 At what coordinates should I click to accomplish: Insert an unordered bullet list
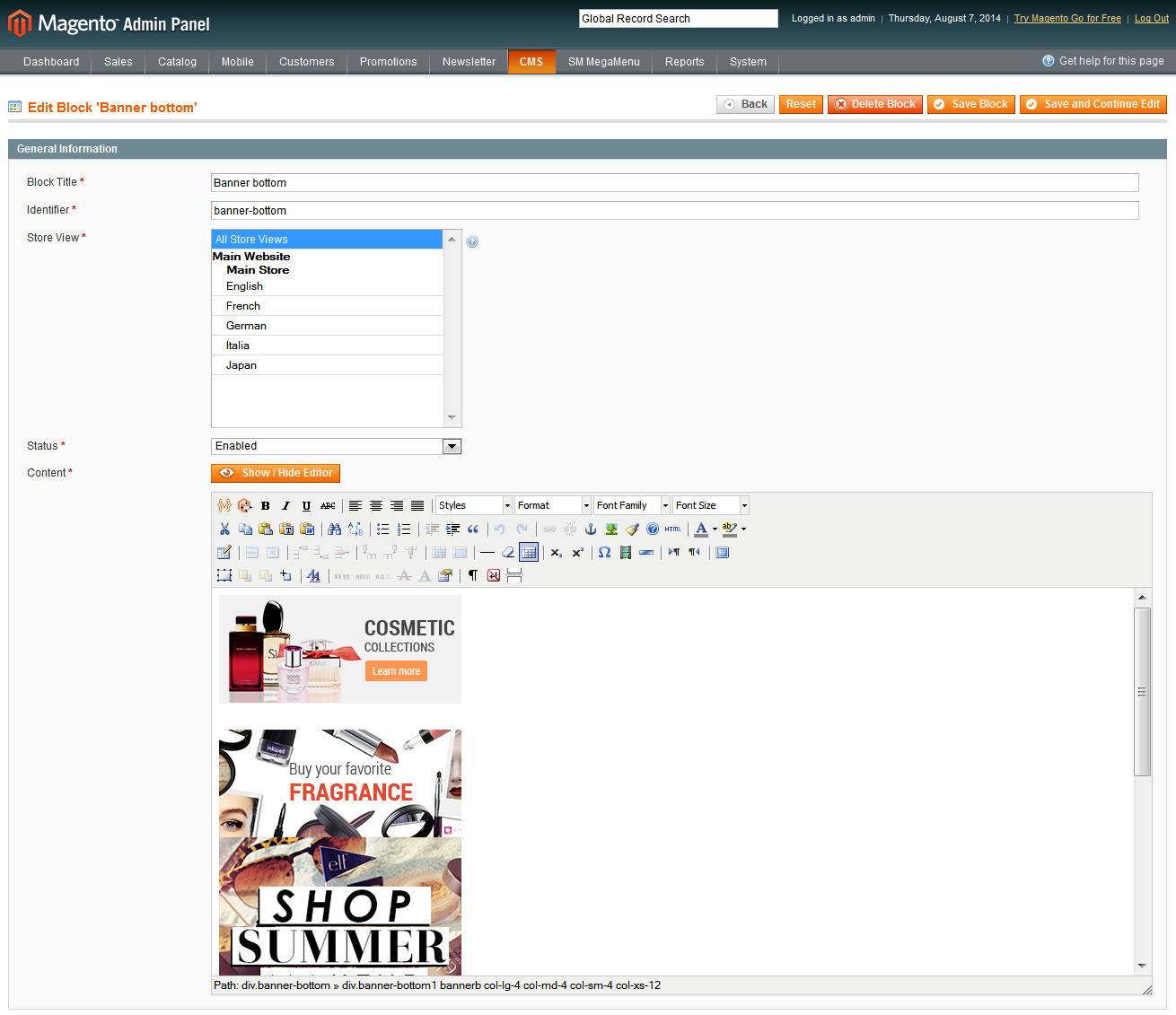tap(383, 529)
